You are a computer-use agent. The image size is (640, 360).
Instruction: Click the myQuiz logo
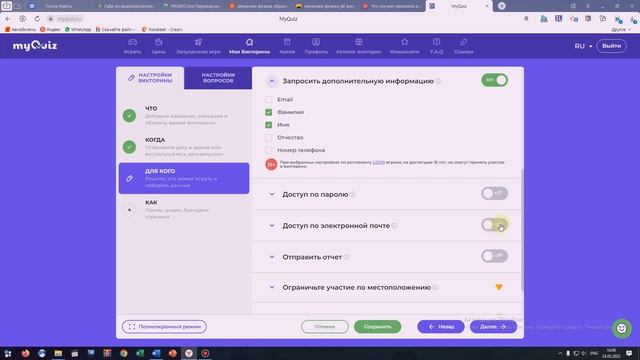(35, 45)
